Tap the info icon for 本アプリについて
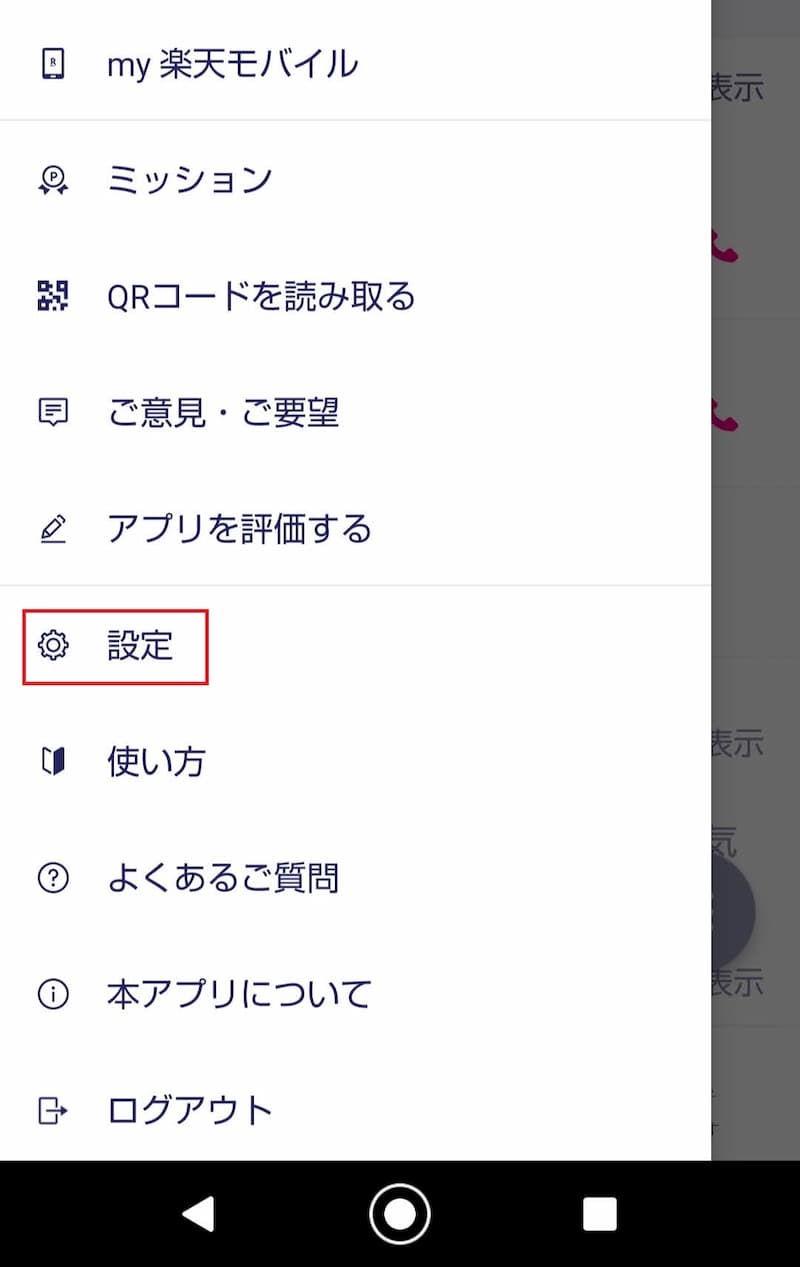This screenshot has width=800, height=1267. (52, 994)
